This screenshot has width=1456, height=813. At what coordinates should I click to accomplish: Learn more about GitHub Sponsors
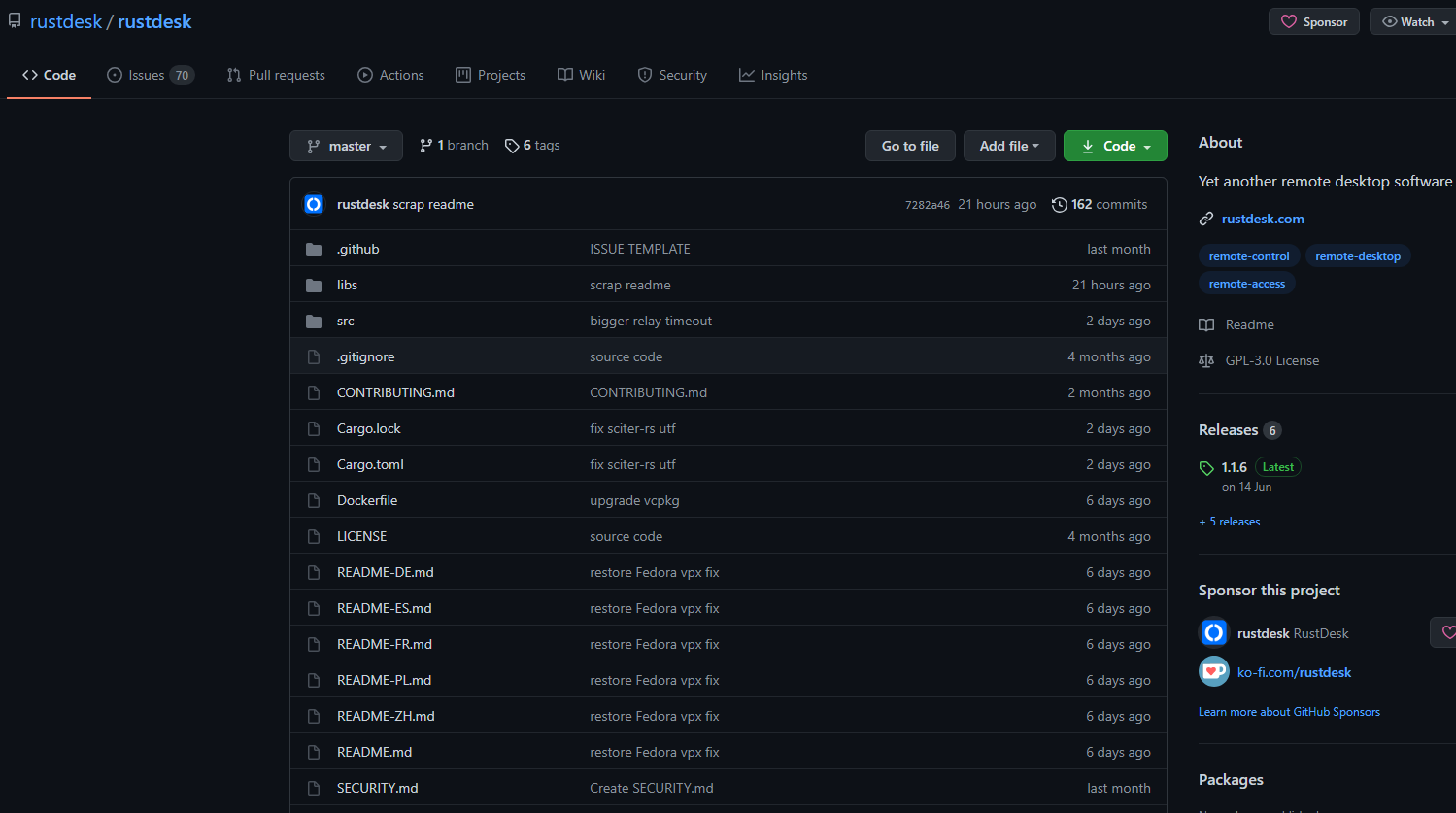pos(1289,712)
